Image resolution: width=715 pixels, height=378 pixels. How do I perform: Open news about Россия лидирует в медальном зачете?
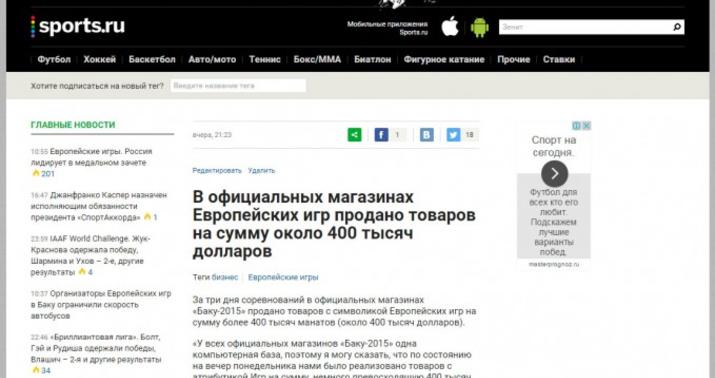pos(92,157)
